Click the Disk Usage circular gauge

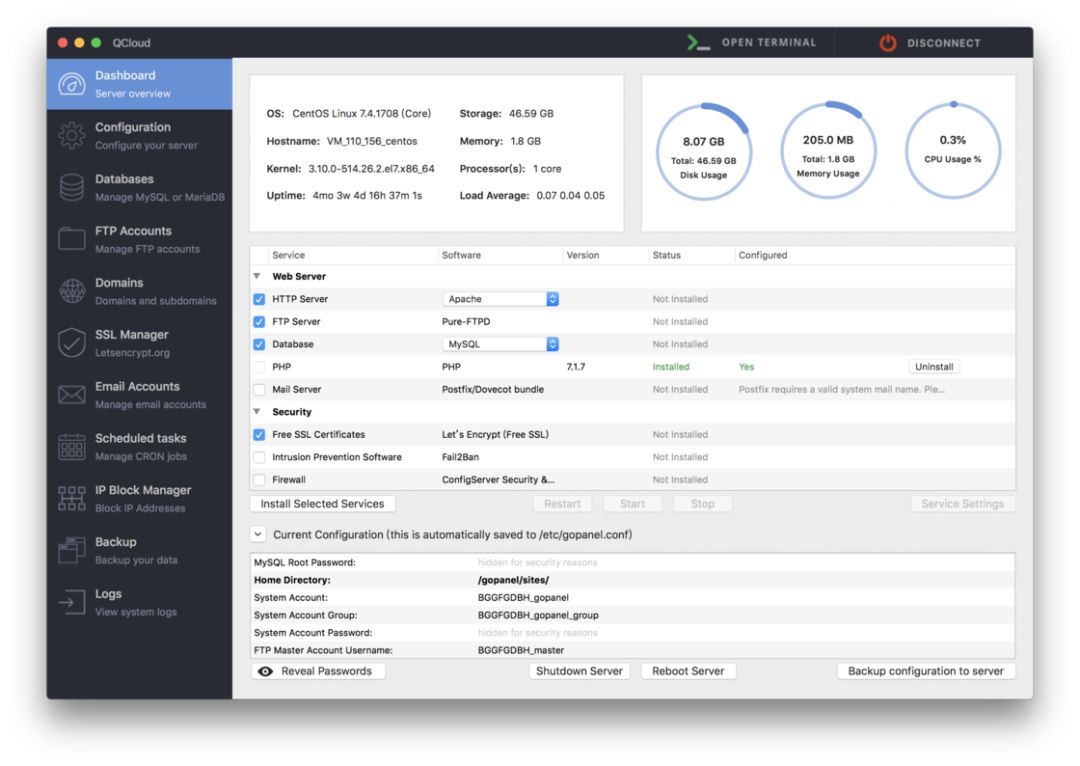(x=703, y=151)
